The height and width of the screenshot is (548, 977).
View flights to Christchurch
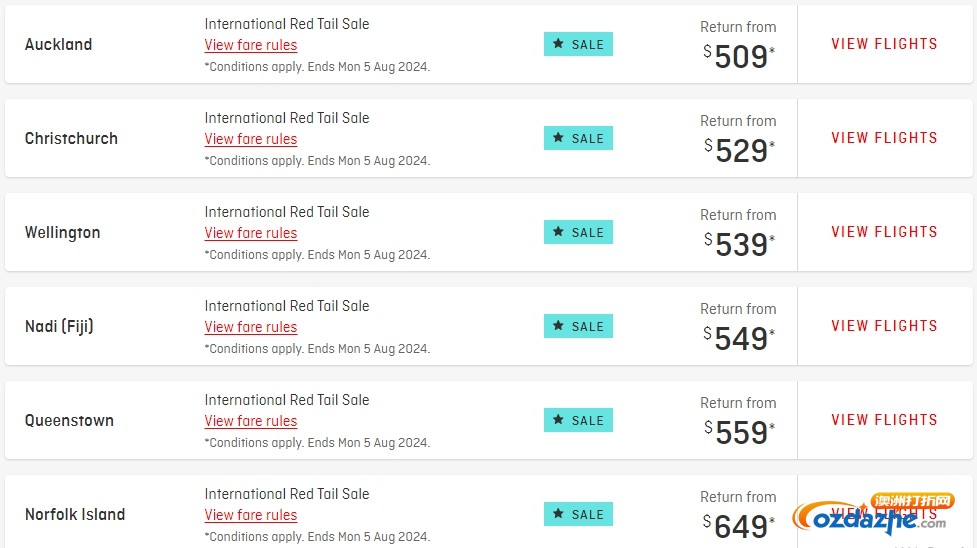point(884,138)
